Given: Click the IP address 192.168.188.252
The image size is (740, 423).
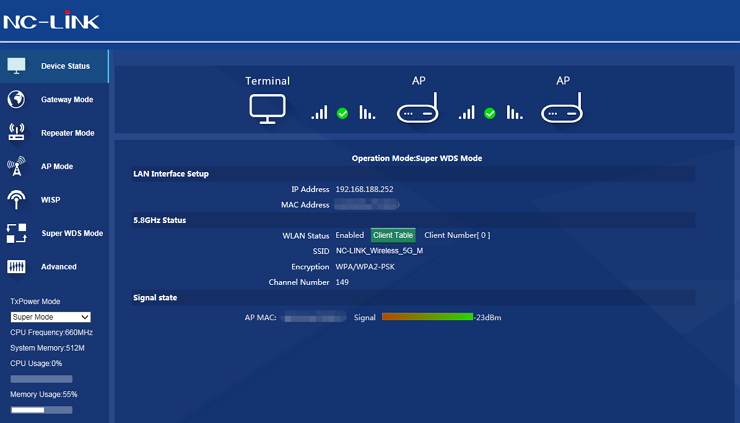Looking at the screenshot, I should pyautogui.click(x=364, y=189).
